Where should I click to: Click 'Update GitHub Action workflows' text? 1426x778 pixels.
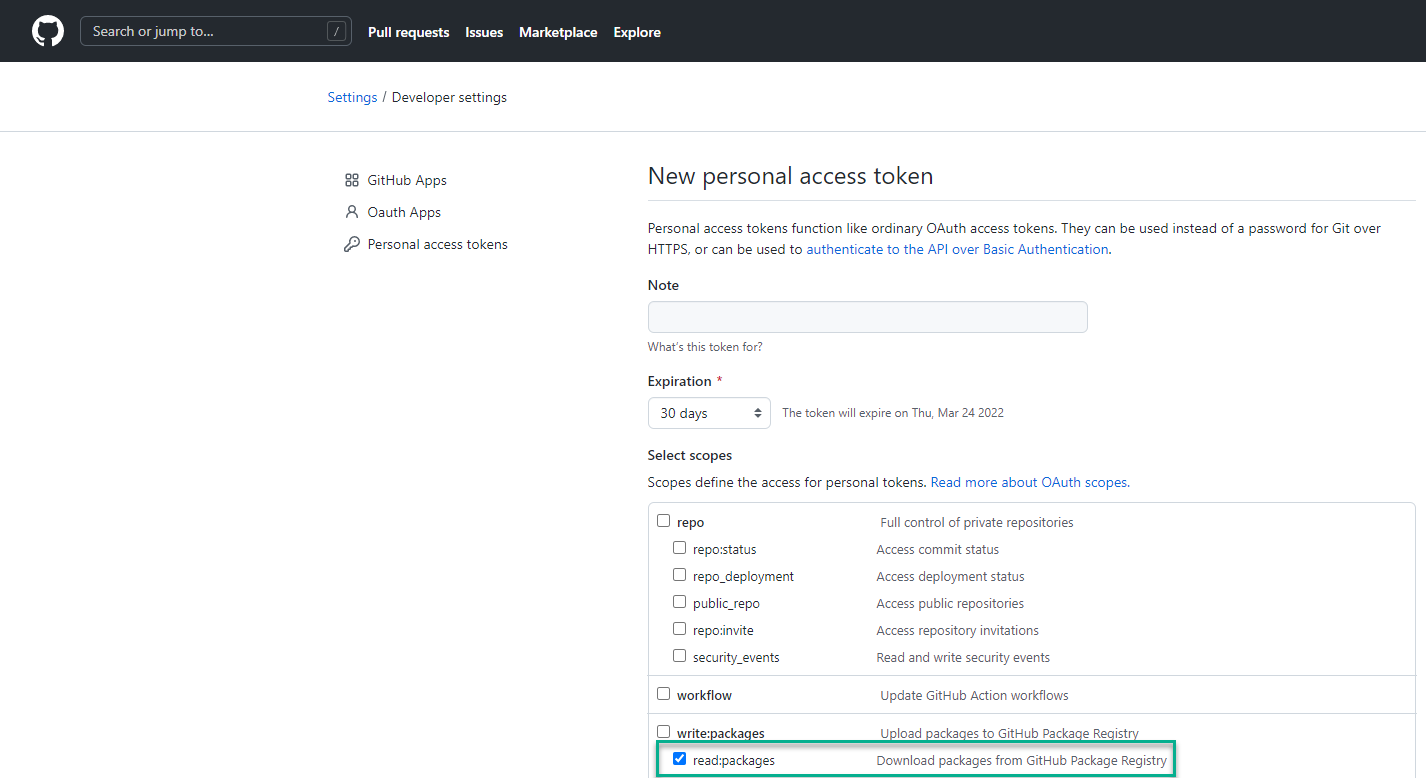[974, 695]
